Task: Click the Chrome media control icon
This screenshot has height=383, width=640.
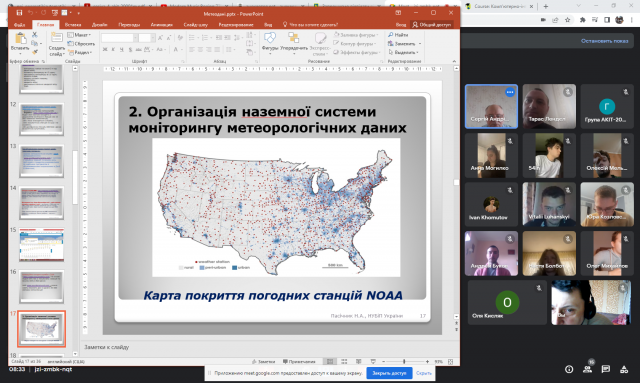Action: pos(595,20)
